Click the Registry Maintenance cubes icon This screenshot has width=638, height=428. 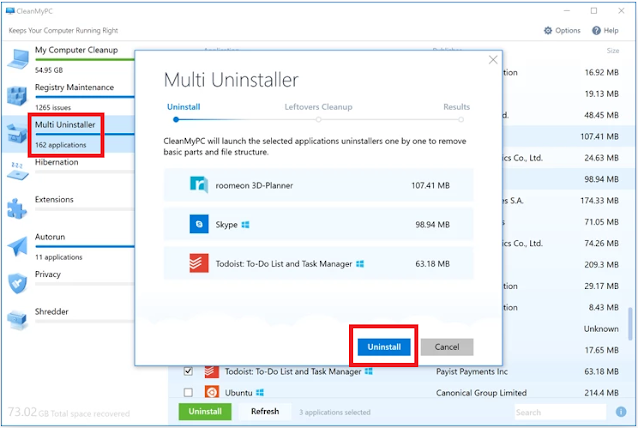point(17,96)
